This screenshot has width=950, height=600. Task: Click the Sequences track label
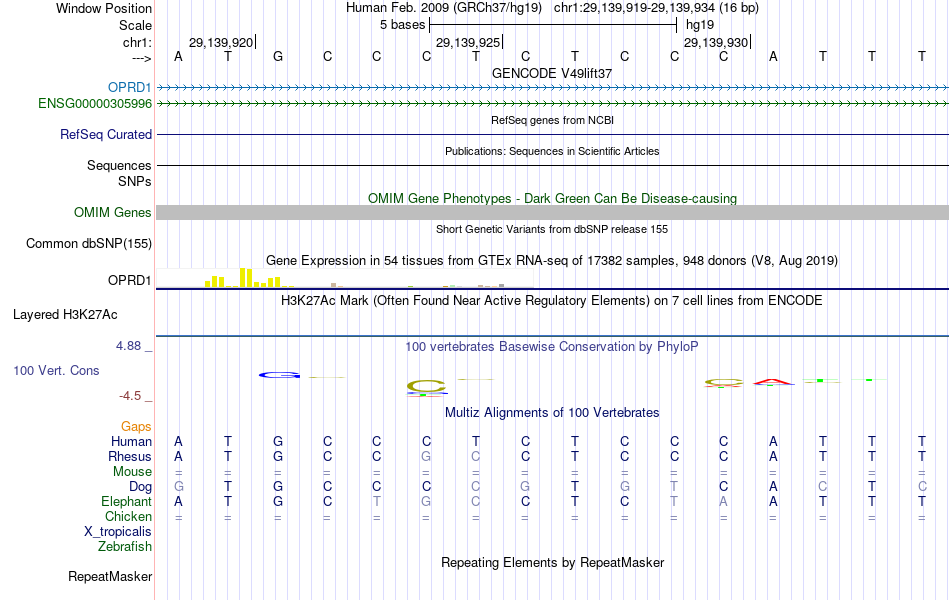pos(119,165)
